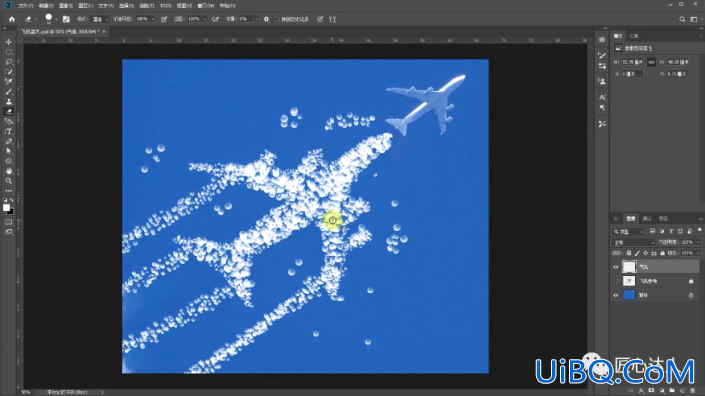Select the Horizontal Type tool
This screenshot has height=396, width=705.
click(x=9, y=132)
